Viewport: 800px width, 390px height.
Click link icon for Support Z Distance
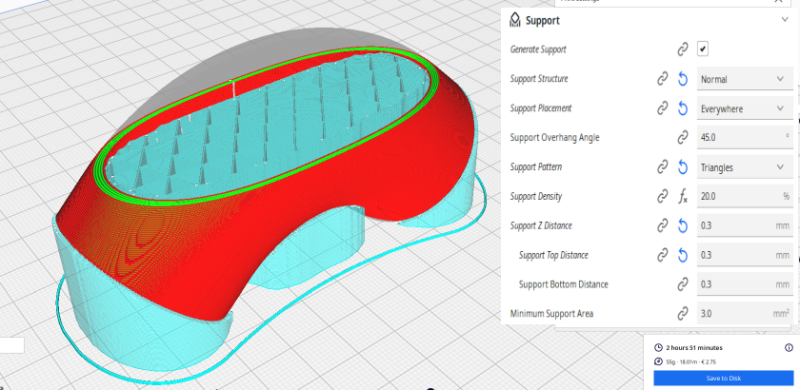(662, 226)
